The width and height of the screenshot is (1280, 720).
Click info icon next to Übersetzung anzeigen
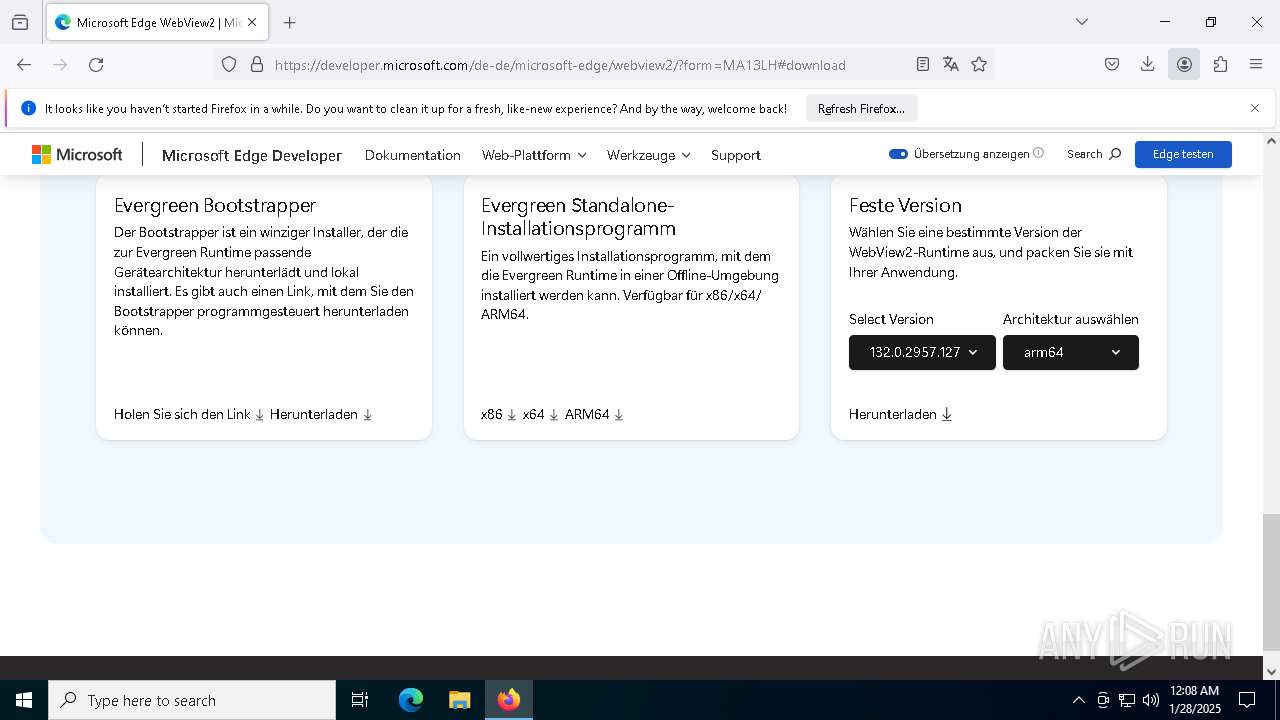pos(1038,153)
